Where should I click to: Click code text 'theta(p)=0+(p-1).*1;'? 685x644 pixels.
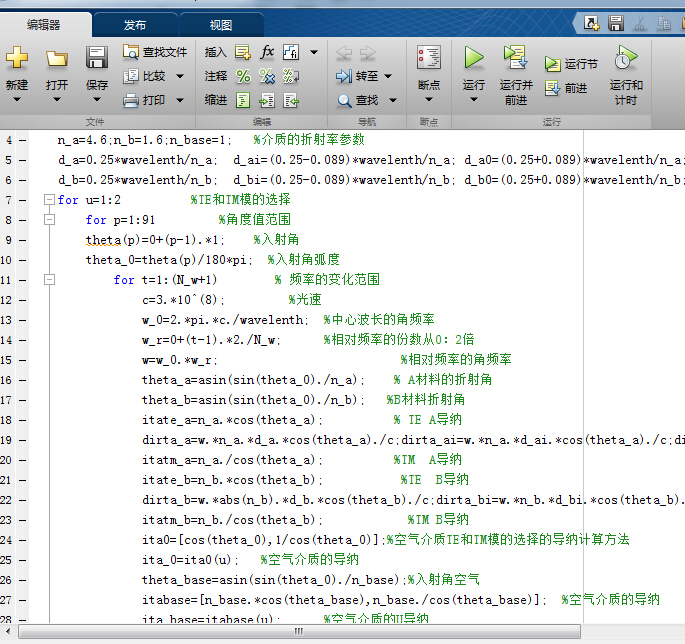tap(155, 240)
